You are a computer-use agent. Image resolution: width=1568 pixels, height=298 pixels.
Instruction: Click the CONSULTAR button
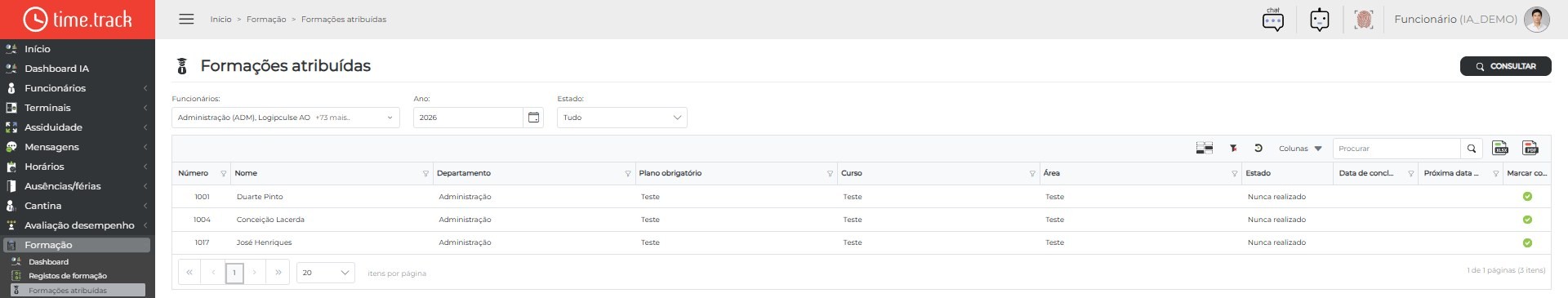tap(1505, 66)
